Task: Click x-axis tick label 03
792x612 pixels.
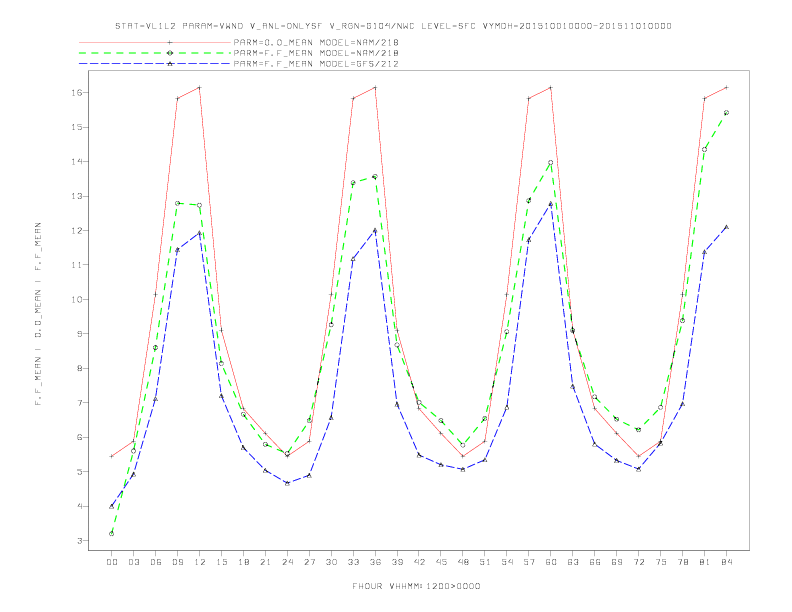Action: pos(133,562)
